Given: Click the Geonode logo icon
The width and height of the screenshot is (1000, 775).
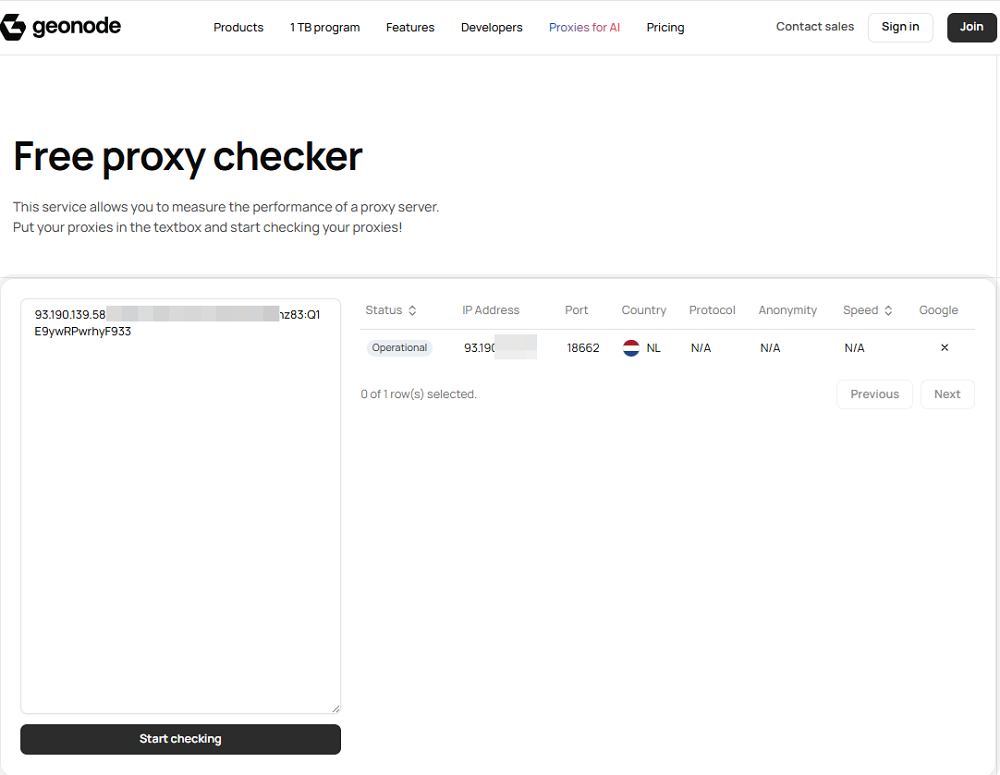Looking at the screenshot, I should [13, 26].
